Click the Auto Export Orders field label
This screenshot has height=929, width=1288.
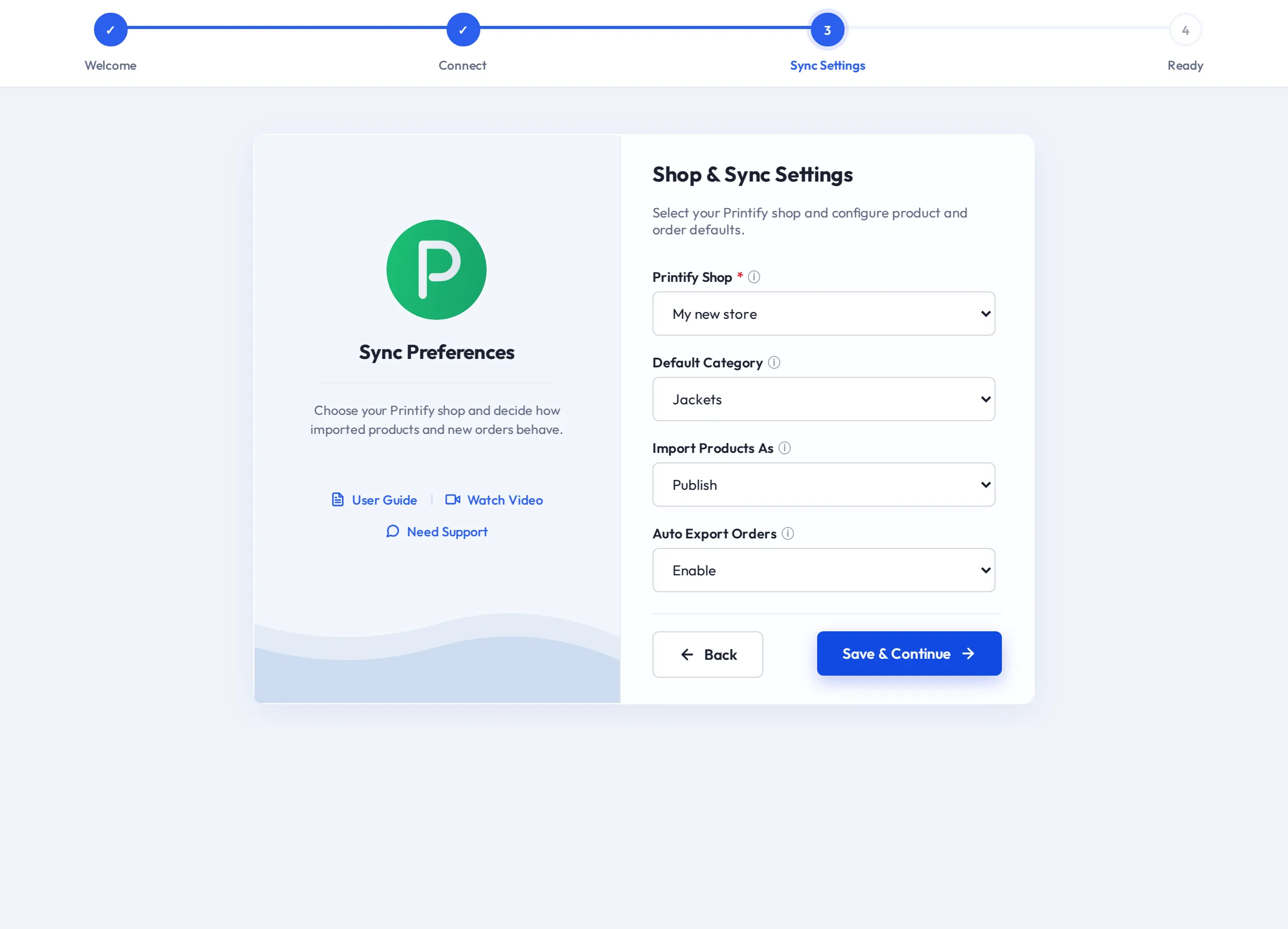[714, 534]
